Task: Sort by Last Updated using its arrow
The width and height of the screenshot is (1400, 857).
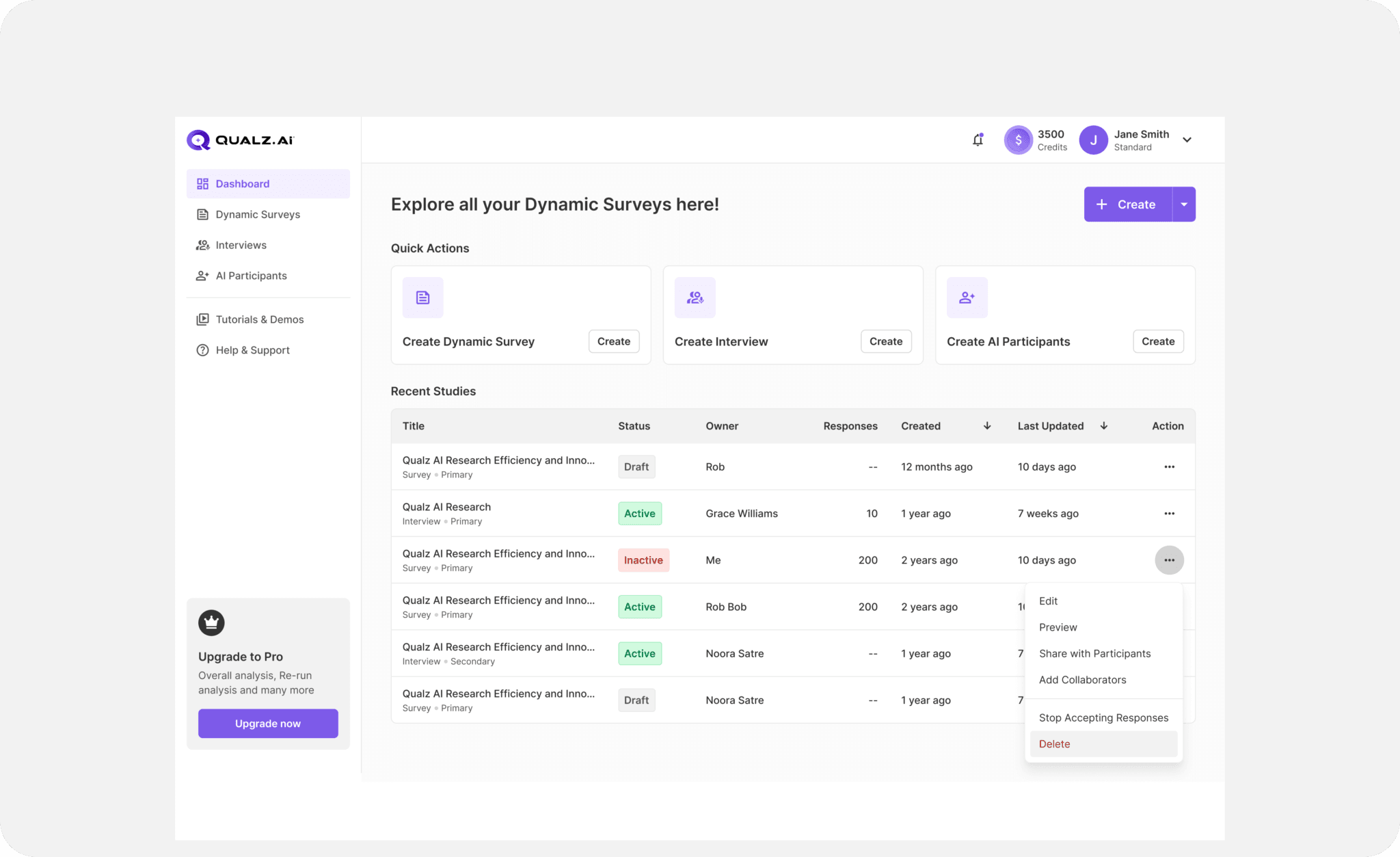Action: pyautogui.click(x=1104, y=425)
